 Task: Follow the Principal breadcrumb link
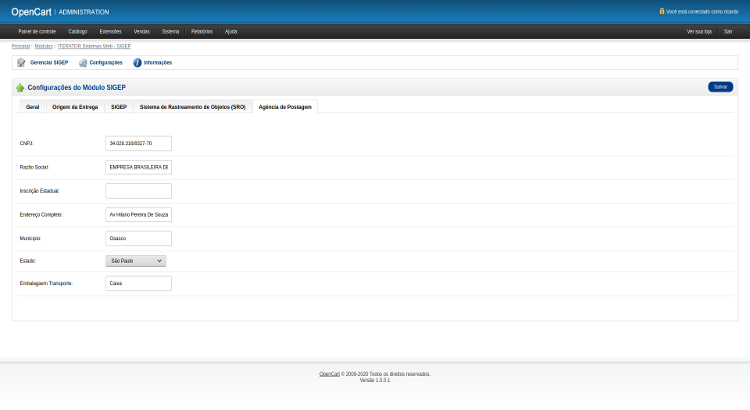(x=21, y=46)
